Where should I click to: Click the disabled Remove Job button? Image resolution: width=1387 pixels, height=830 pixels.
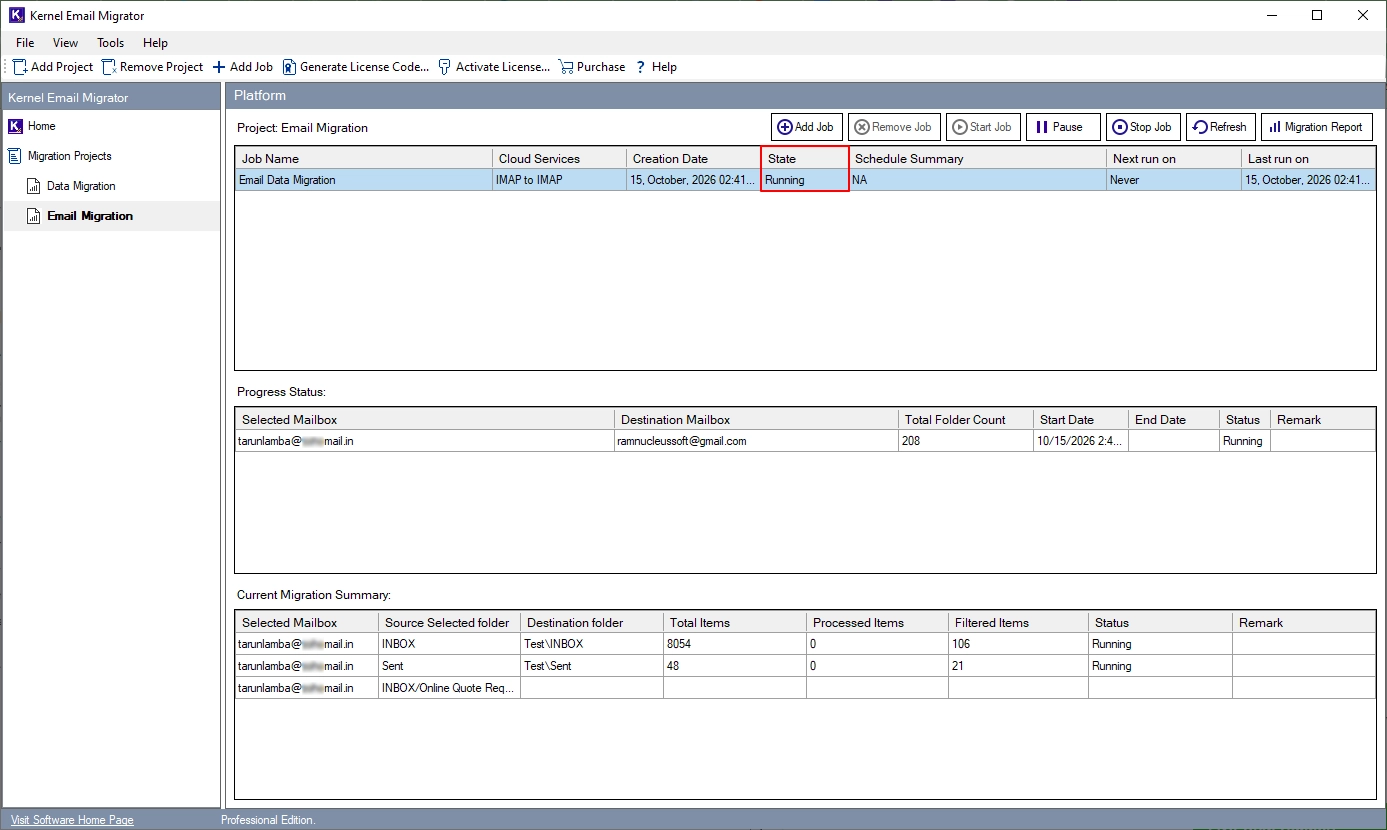click(x=894, y=127)
